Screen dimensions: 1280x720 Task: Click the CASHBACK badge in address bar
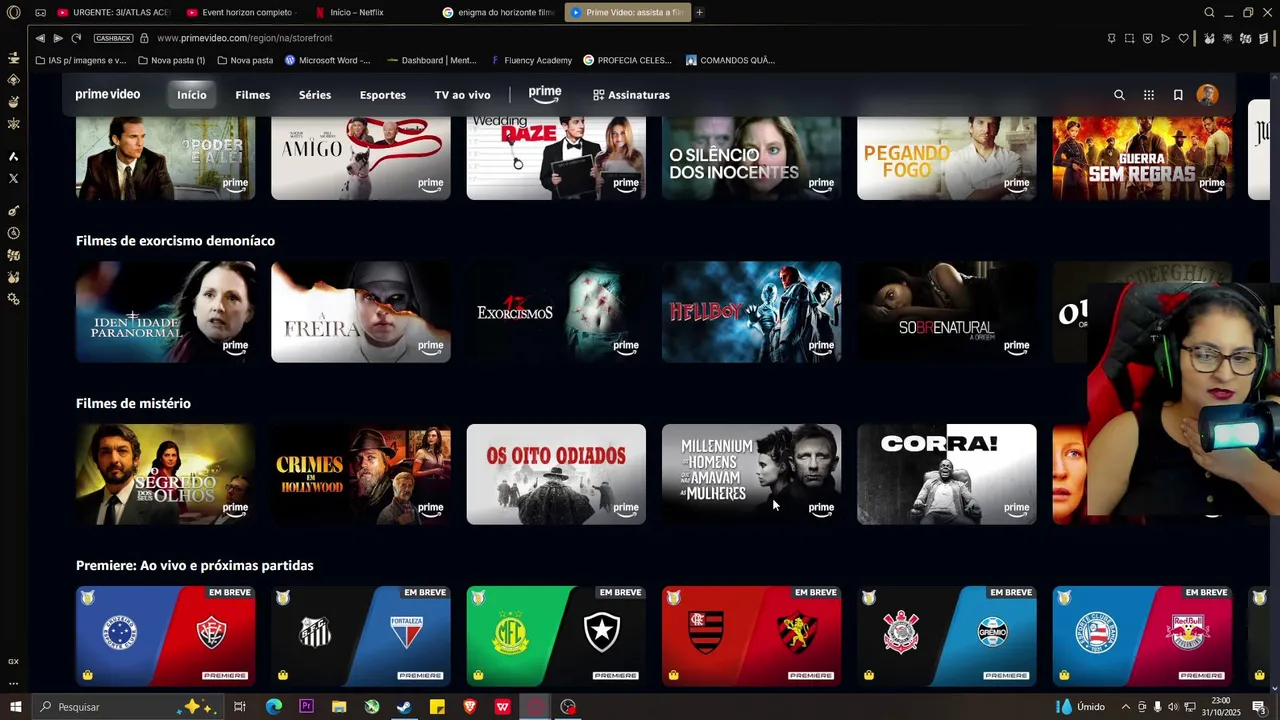point(113,38)
